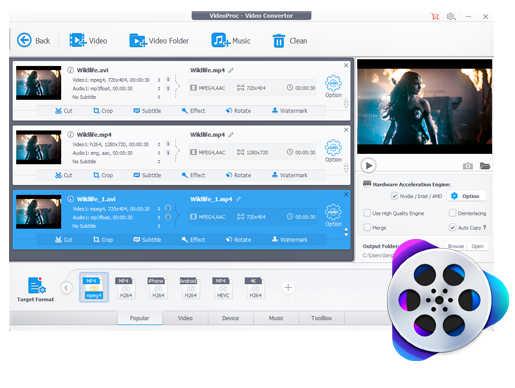
Task: Add a video with the Video icon
Action: pyautogui.click(x=88, y=41)
